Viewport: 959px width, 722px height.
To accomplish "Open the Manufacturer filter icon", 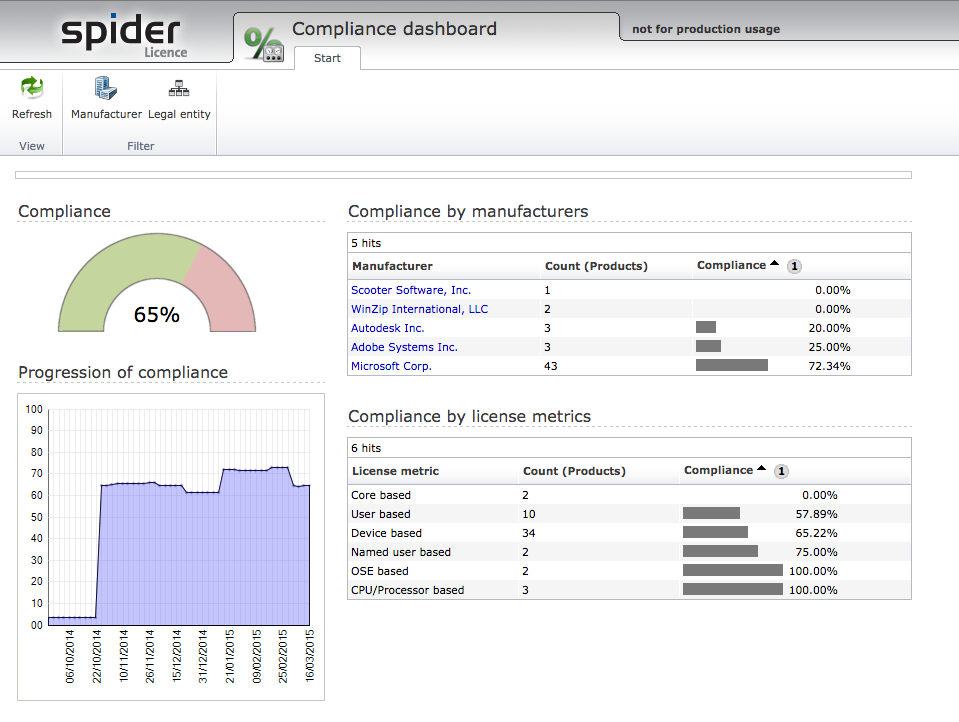I will 106,89.
